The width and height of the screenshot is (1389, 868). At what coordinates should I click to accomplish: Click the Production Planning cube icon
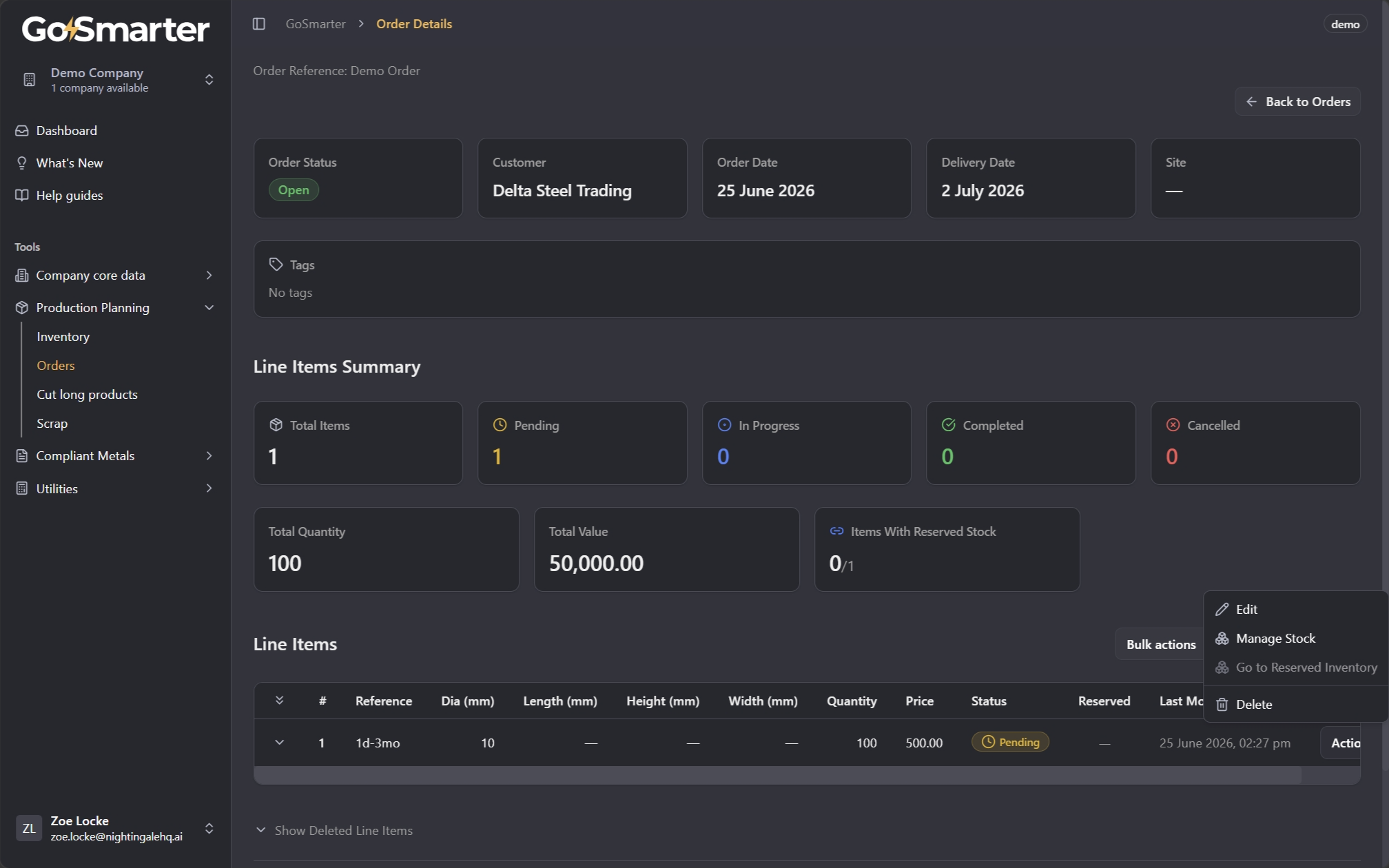22,308
